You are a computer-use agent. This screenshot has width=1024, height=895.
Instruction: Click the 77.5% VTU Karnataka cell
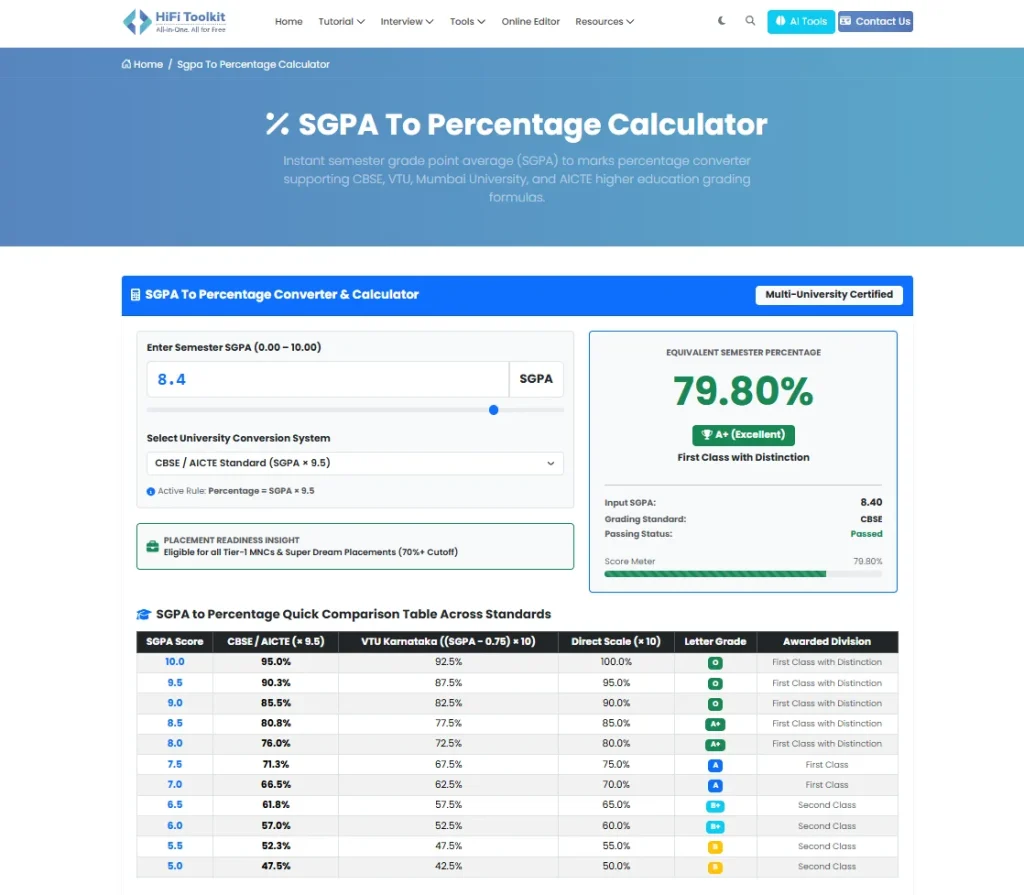[x=448, y=723]
